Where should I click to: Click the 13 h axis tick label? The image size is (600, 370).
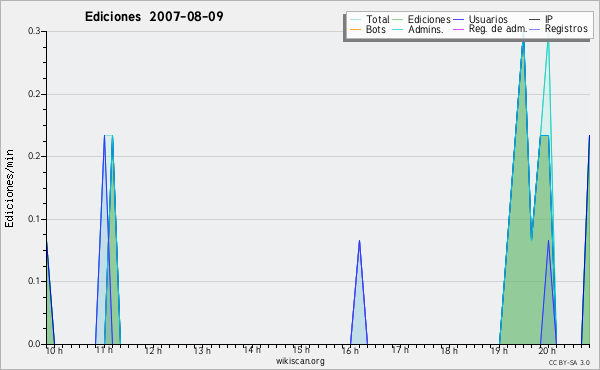[x=202, y=350]
